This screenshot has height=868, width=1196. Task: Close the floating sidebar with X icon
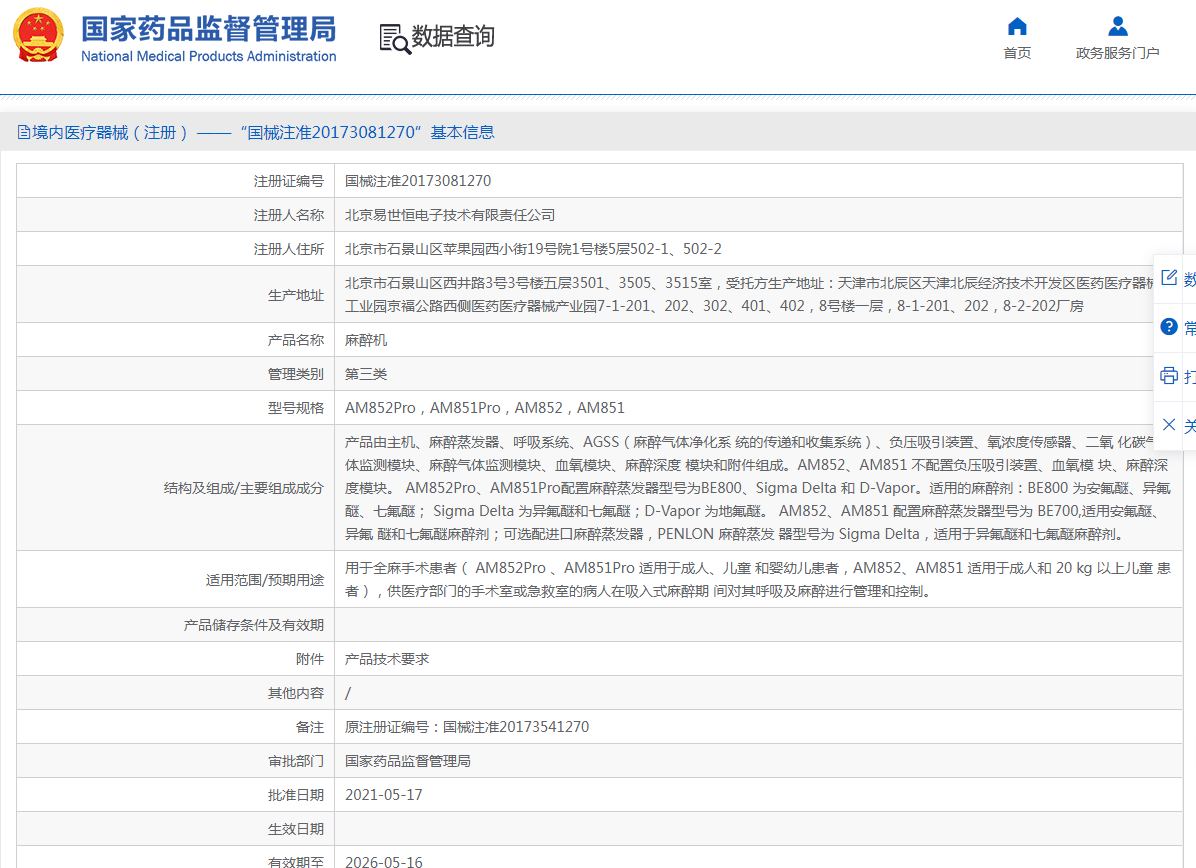(1168, 424)
